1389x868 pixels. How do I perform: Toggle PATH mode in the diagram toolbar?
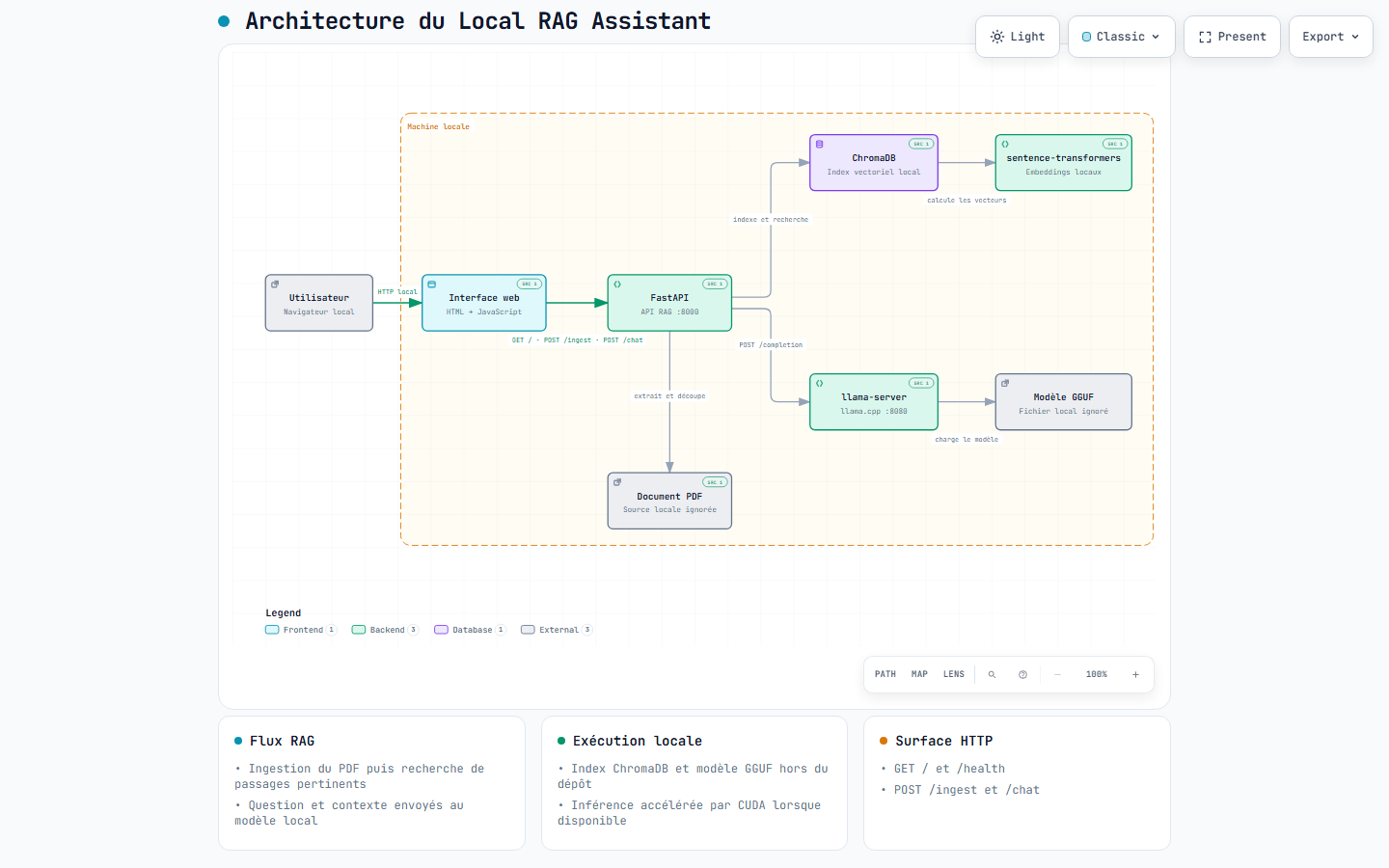coord(885,674)
